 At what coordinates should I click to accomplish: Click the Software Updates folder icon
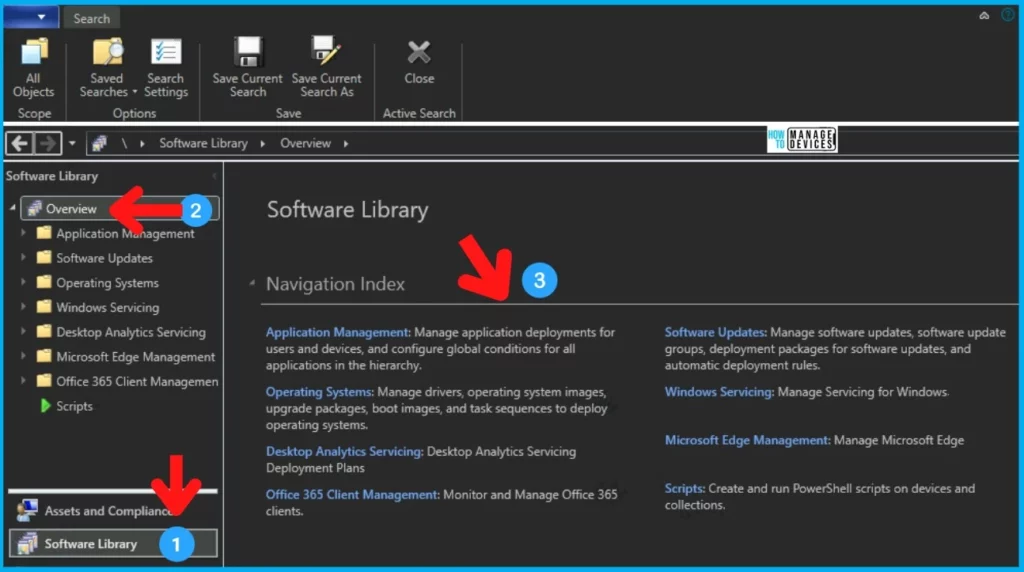[x=44, y=257]
